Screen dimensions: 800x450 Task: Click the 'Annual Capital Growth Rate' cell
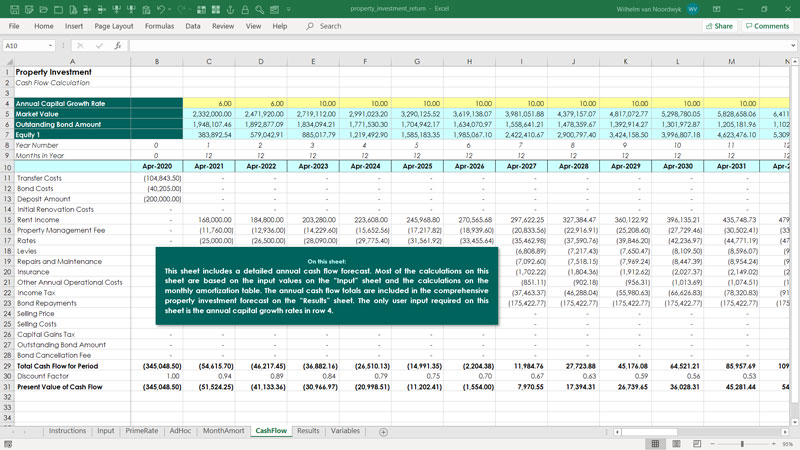(x=72, y=103)
